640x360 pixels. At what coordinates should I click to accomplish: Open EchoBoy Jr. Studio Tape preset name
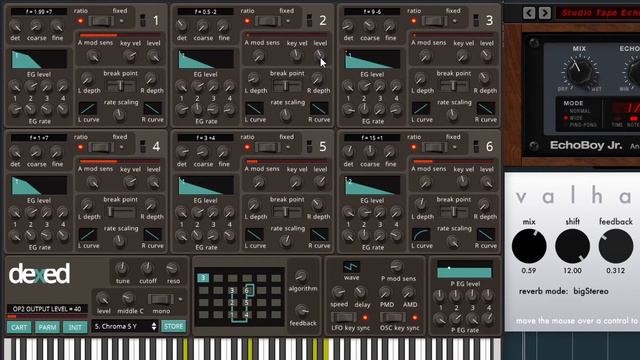pos(599,13)
